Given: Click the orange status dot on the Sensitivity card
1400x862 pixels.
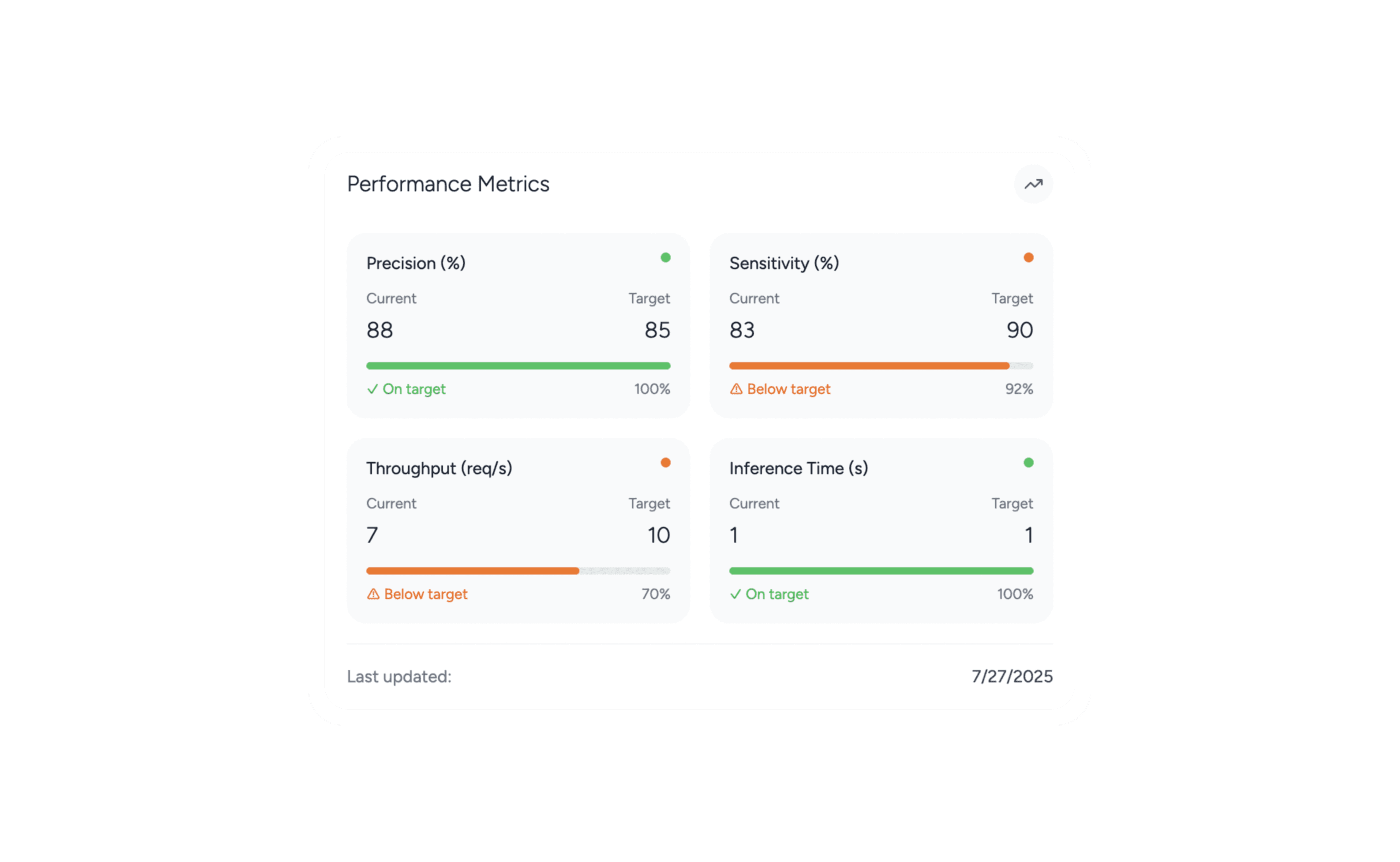Looking at the screenshot, I should click(x=1028, y=258).
